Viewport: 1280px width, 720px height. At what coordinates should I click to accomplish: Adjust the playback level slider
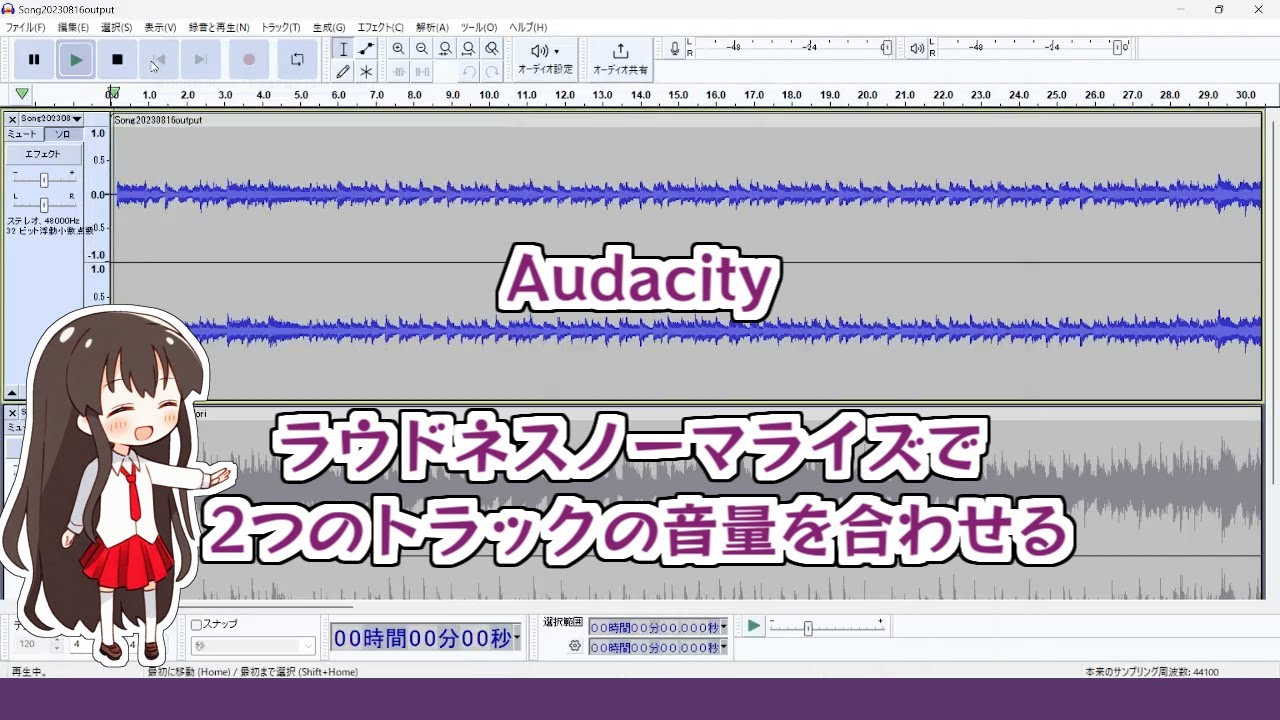(x=1117, y=47)
